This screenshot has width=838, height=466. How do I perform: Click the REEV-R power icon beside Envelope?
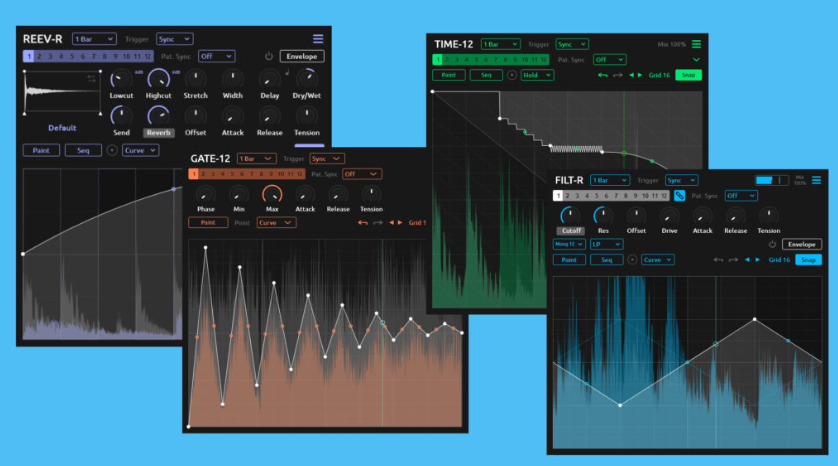(268, 57)
